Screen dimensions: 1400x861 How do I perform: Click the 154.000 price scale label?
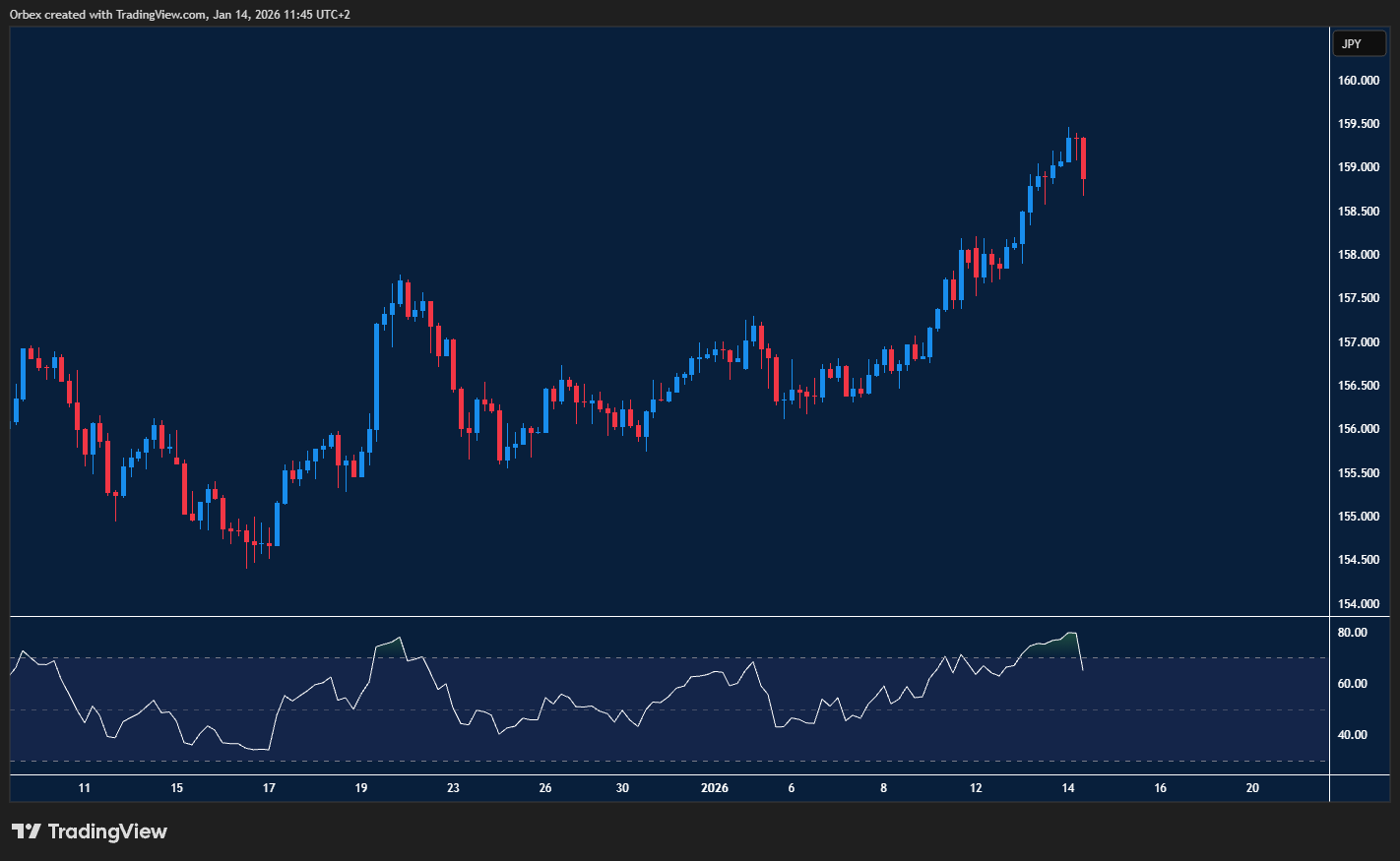click(1360, 603)
